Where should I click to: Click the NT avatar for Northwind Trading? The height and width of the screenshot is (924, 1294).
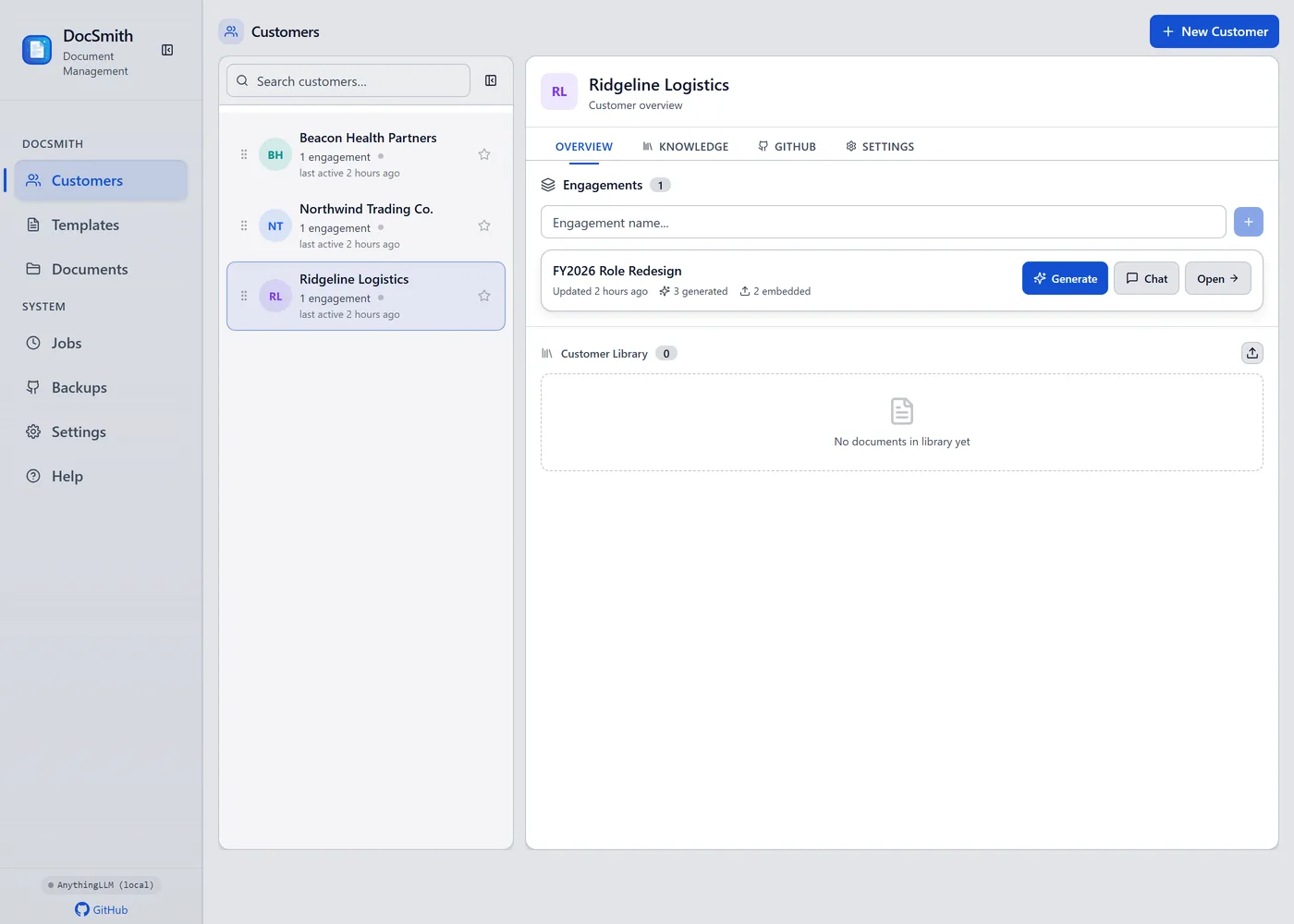click(275, 225)
